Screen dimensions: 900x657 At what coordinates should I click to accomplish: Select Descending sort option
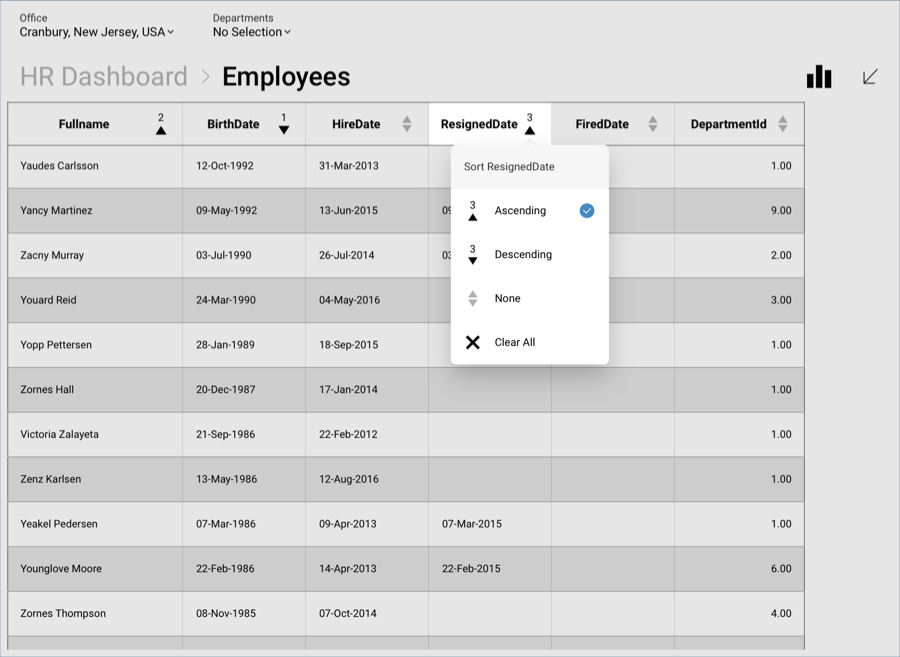coord(523,255)
